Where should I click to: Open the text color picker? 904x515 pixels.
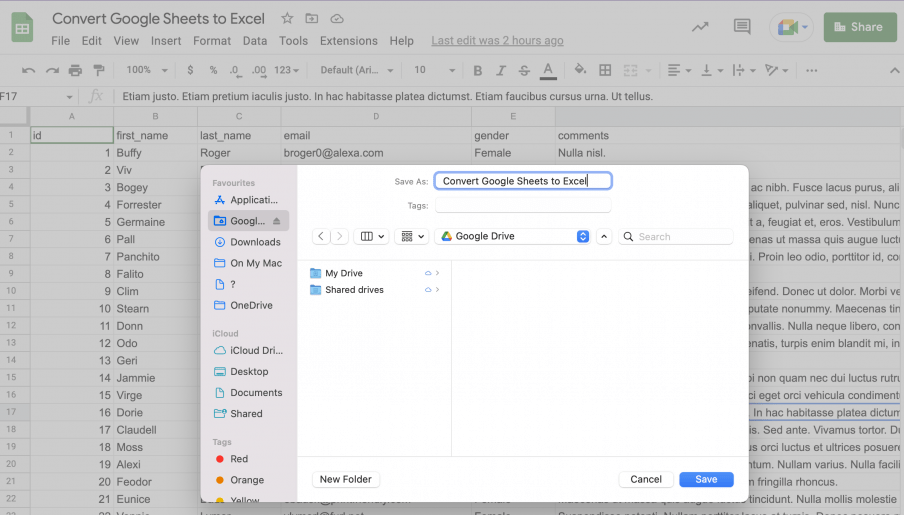(548, 70)
